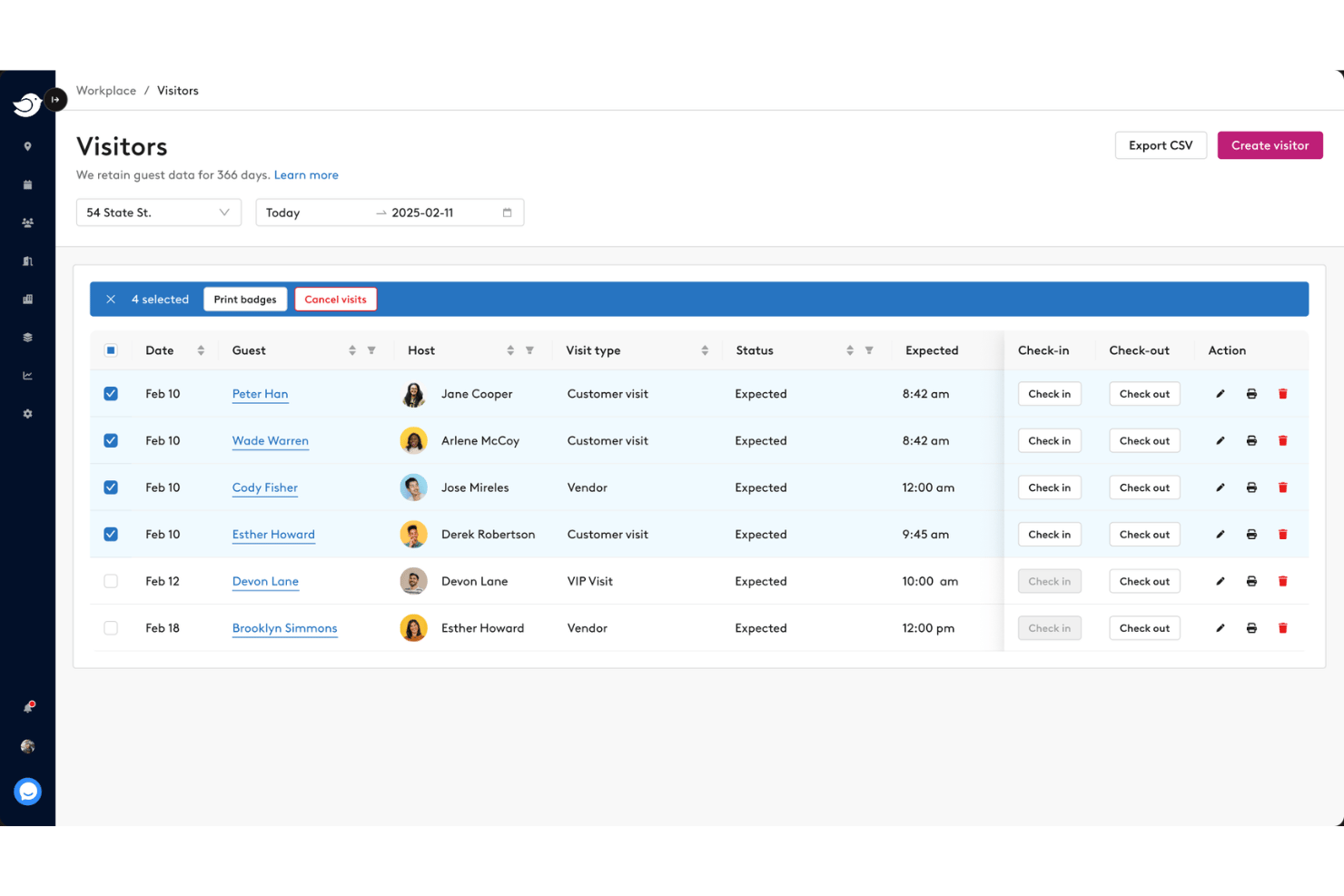Click the Today start date field
This screenshot has width=1344, height=896.
click(313, 212)
